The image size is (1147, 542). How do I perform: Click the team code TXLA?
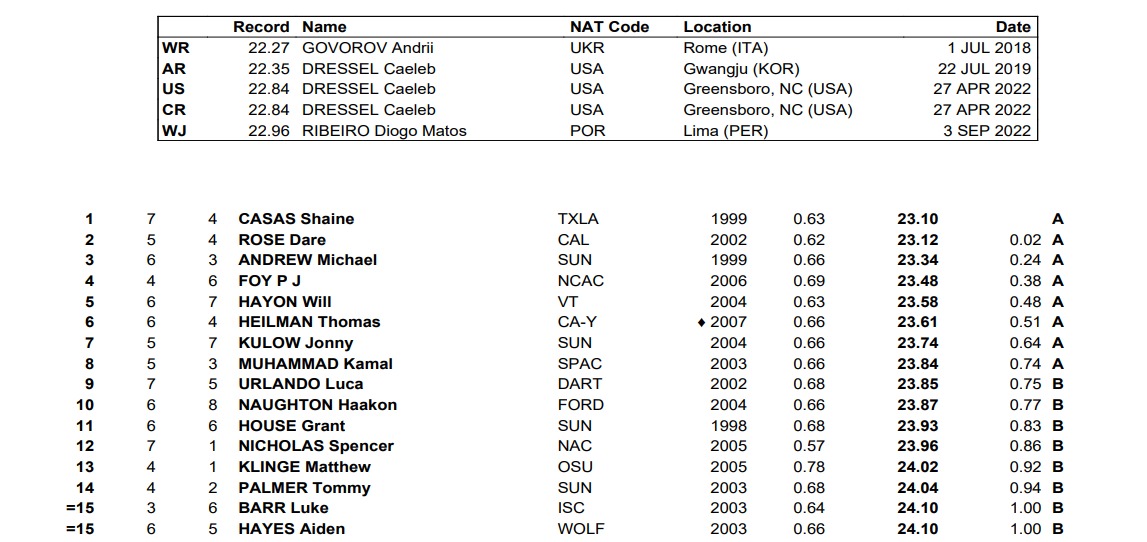click(x=581, y=219)
